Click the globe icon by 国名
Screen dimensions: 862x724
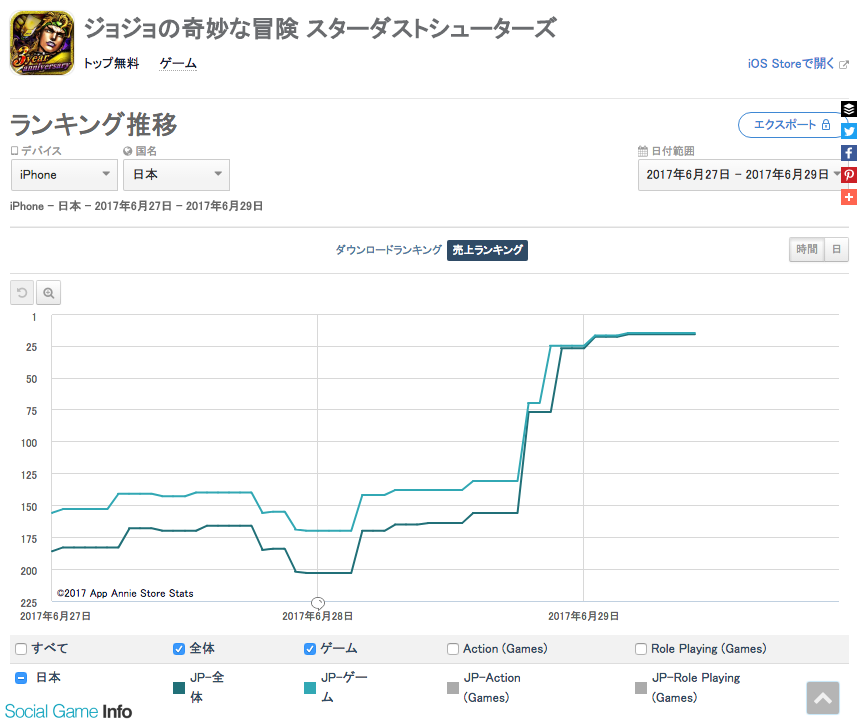128,151
